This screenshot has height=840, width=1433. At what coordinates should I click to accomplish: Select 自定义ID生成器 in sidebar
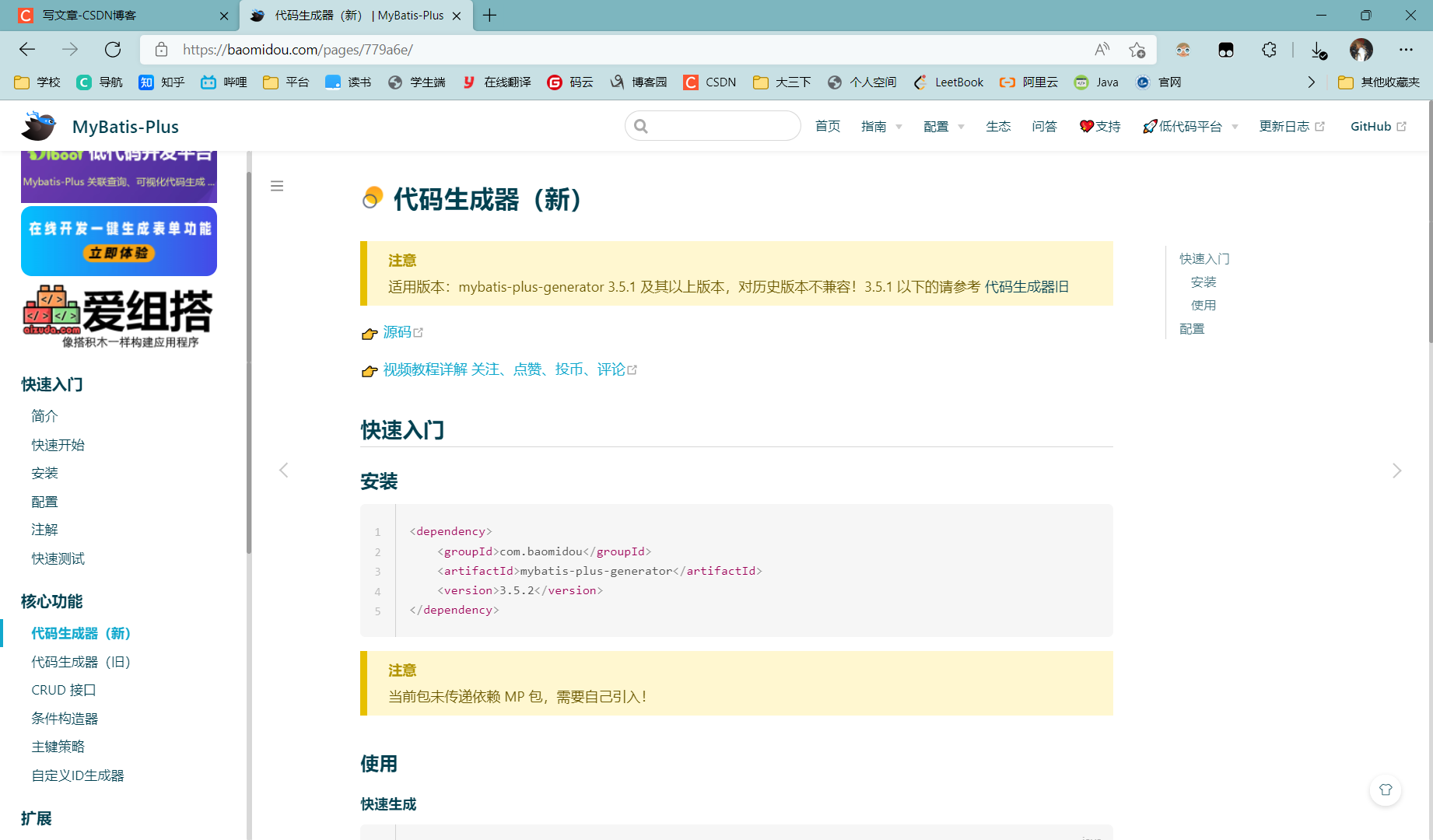coord(78,775)
